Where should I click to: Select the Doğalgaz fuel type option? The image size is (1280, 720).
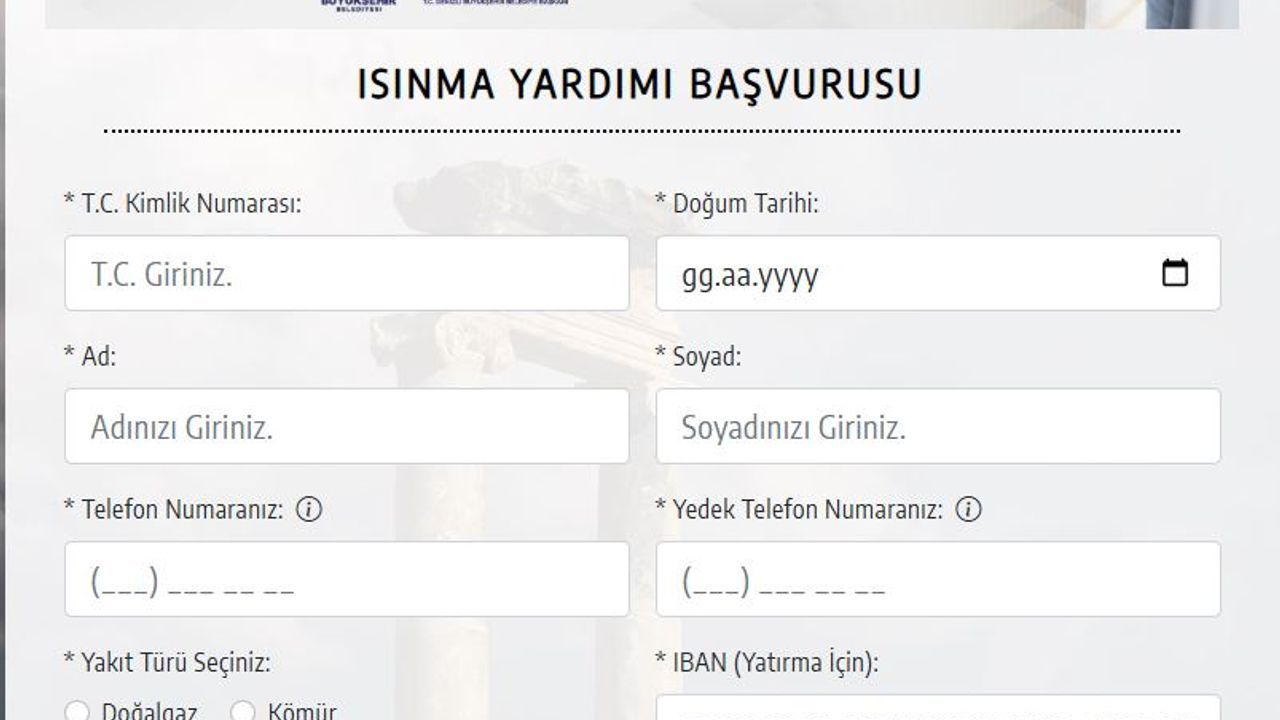[77, 712]
